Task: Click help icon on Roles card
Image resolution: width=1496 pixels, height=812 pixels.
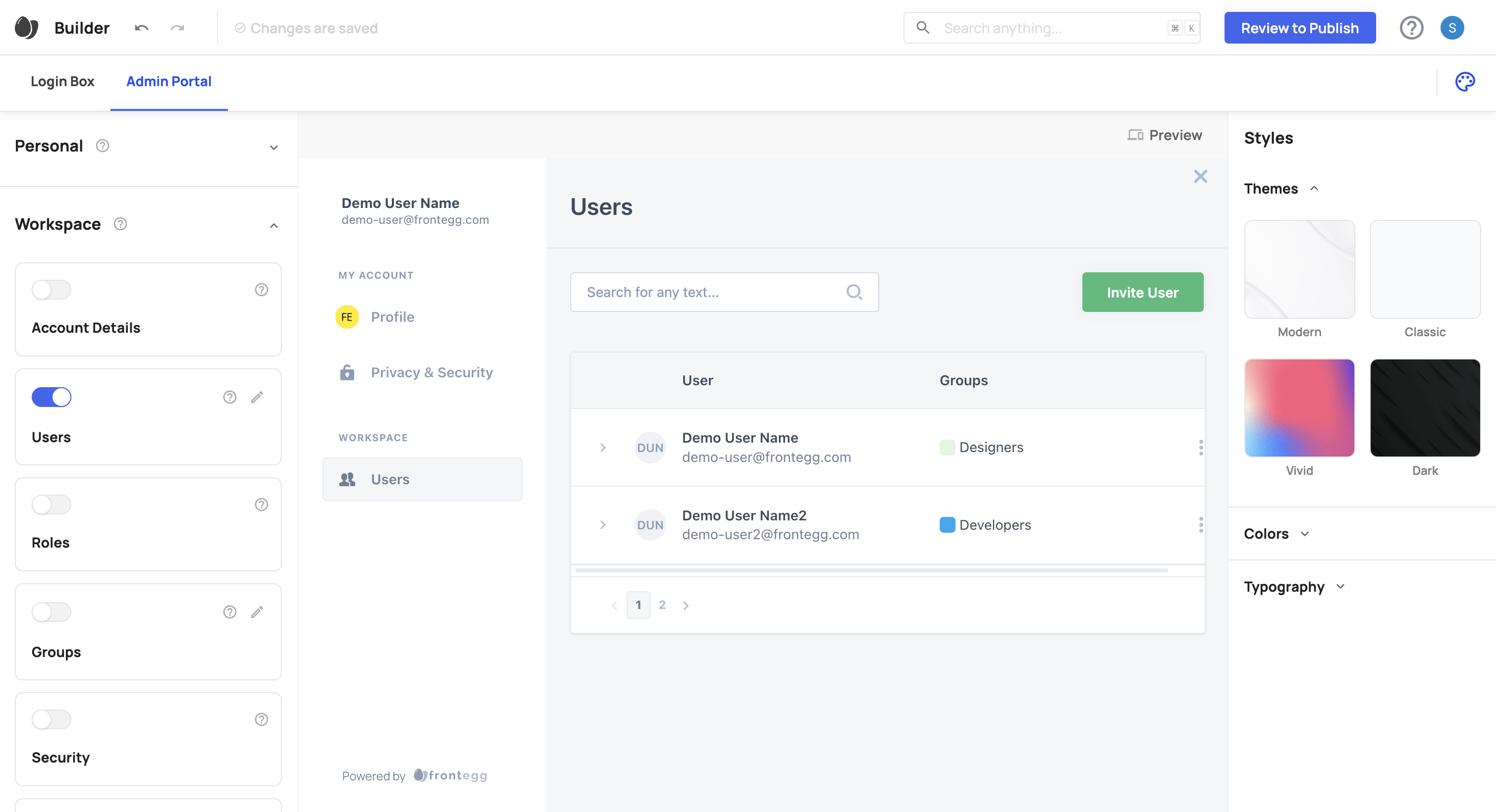Action: pos(262,505)
